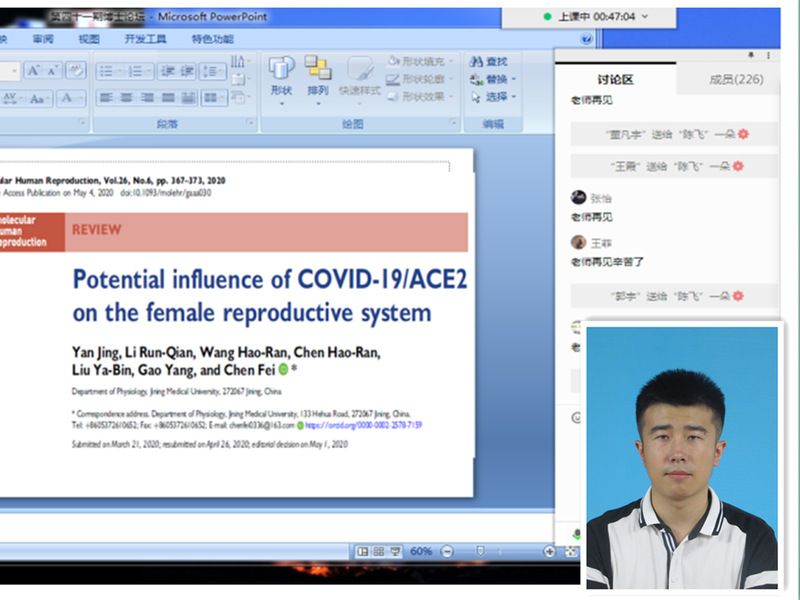Fit slide to current window icon
The width and height of the screenshot is (800, 600).
pos(569,551)
